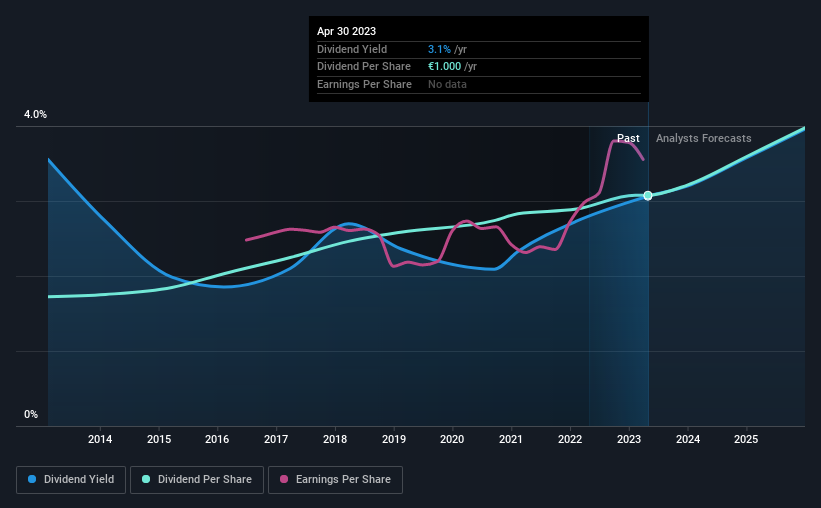Click the highlighted data point on the chart
The image size is (821, 508).
(648, 195)
